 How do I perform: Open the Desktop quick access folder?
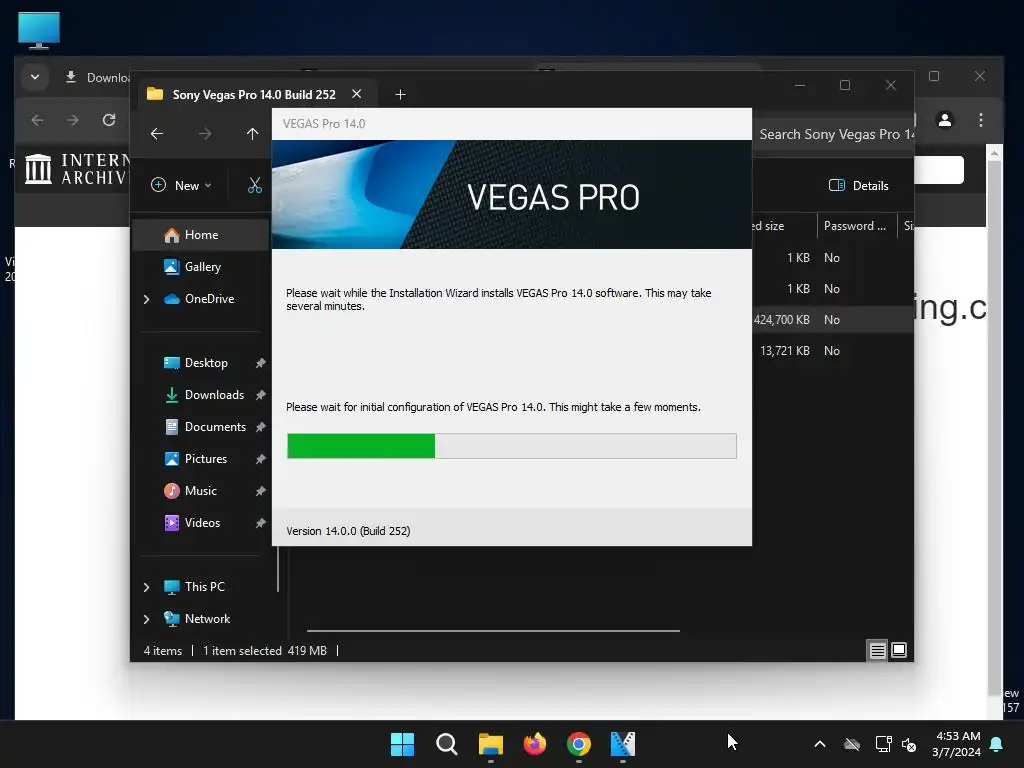point(206,363)
